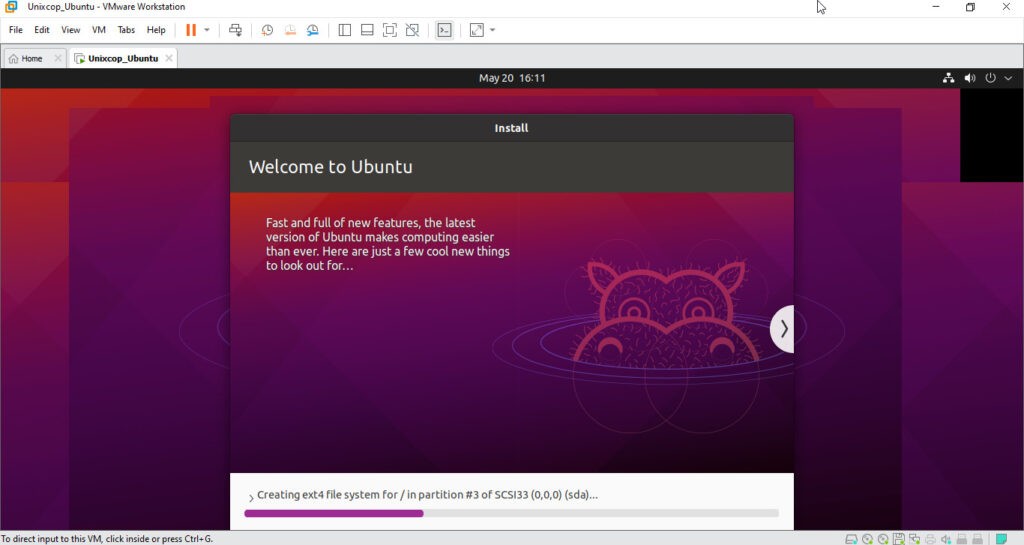Toggle the console view button
The width and height of the screenshot is (1024, 545).
444,30
